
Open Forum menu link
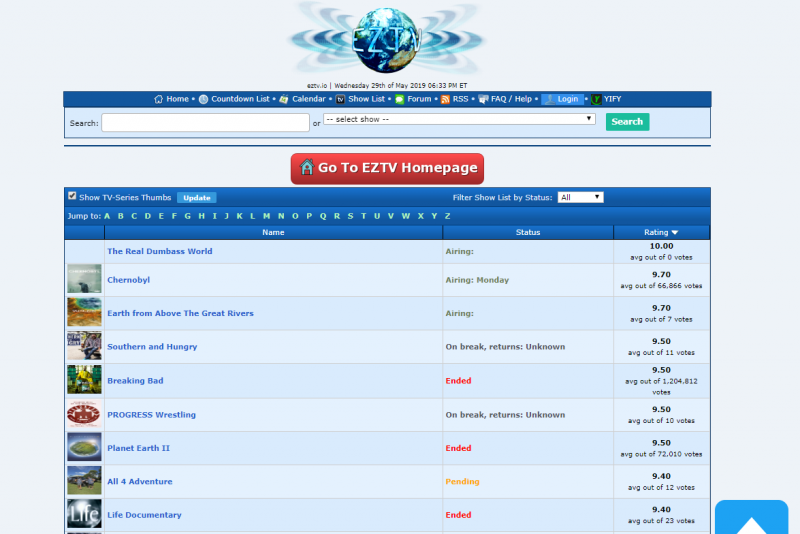pos(419,99)
